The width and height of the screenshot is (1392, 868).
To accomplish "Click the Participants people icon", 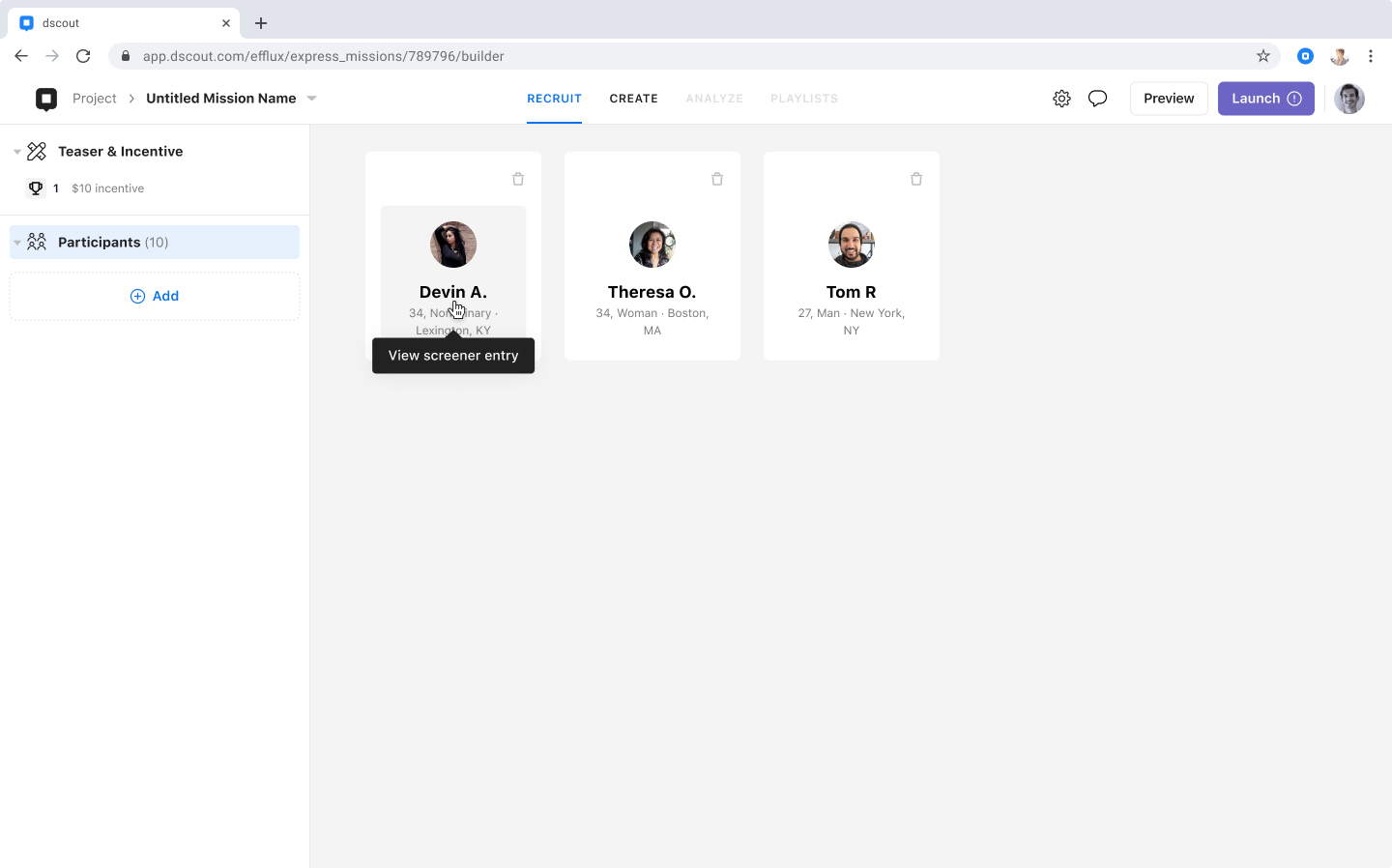I will coord(37,242).
